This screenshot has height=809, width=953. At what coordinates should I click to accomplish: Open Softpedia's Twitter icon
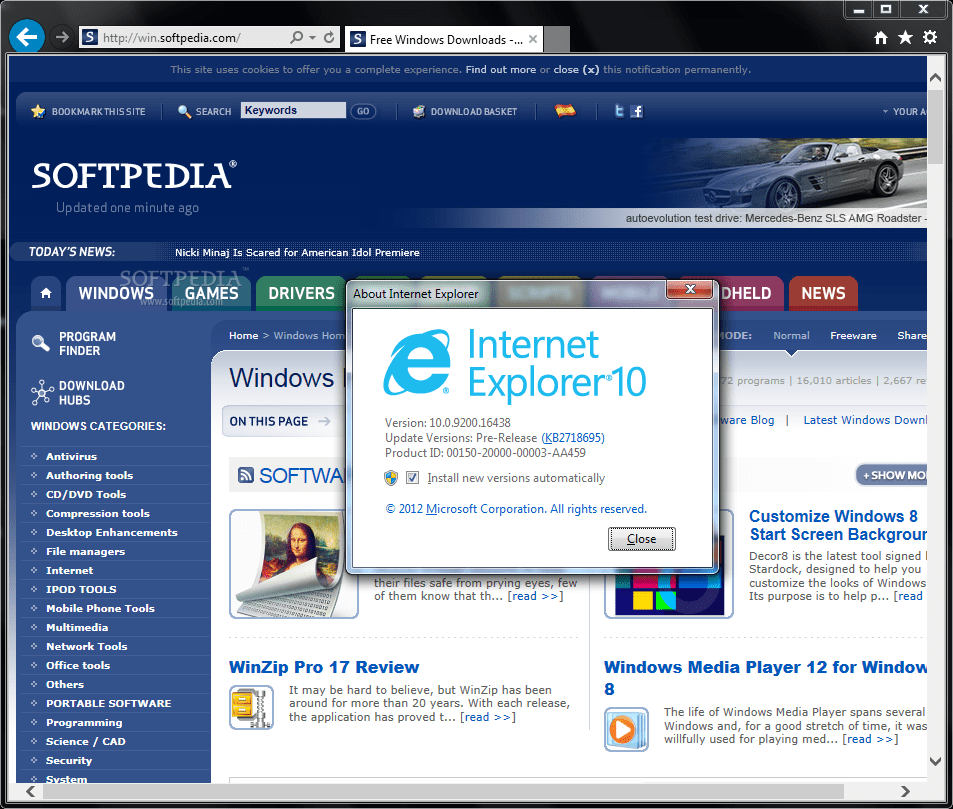619,111
